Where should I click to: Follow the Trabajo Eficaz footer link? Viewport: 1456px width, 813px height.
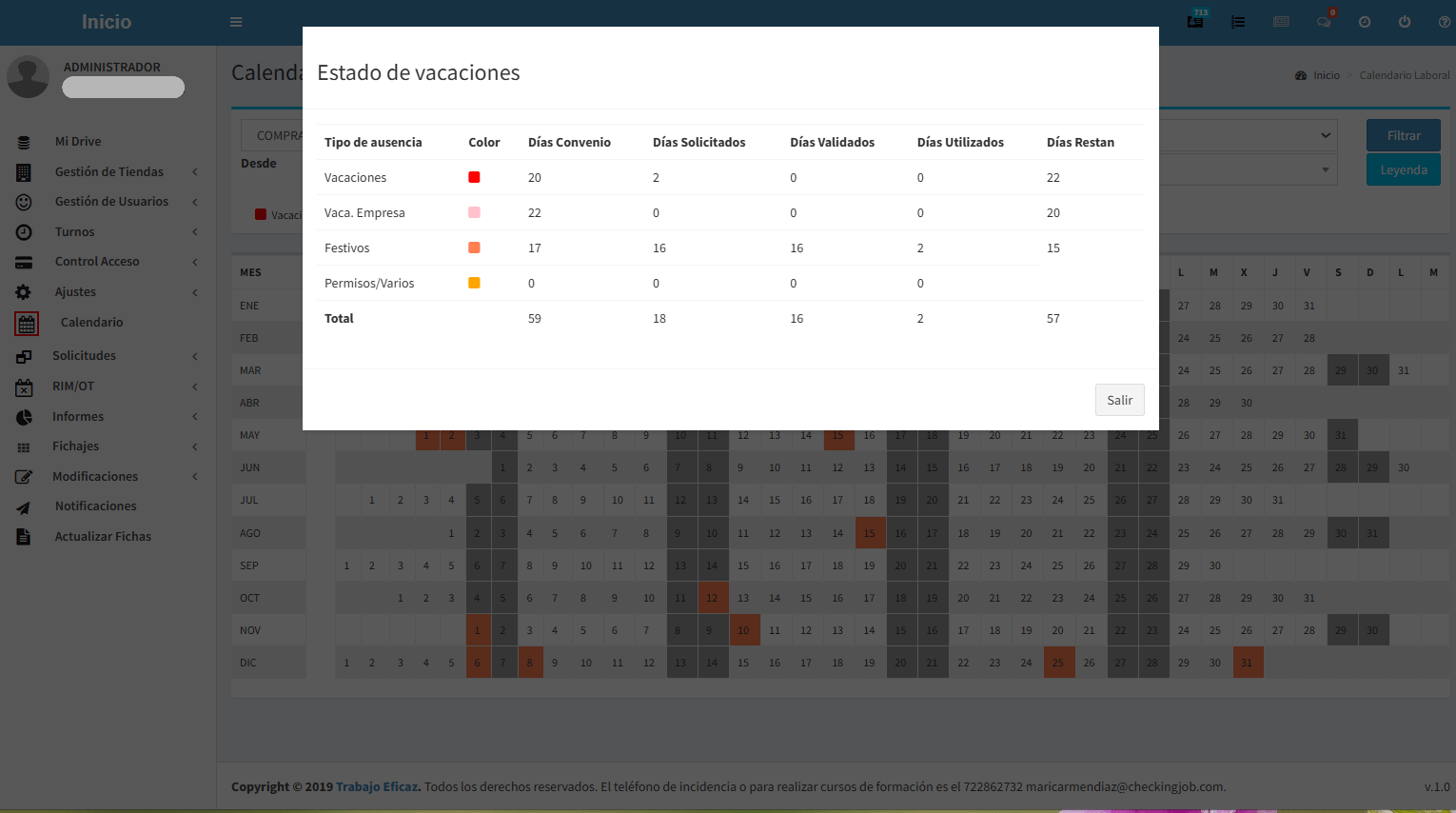pyautogui.click(x=378, y=786)
